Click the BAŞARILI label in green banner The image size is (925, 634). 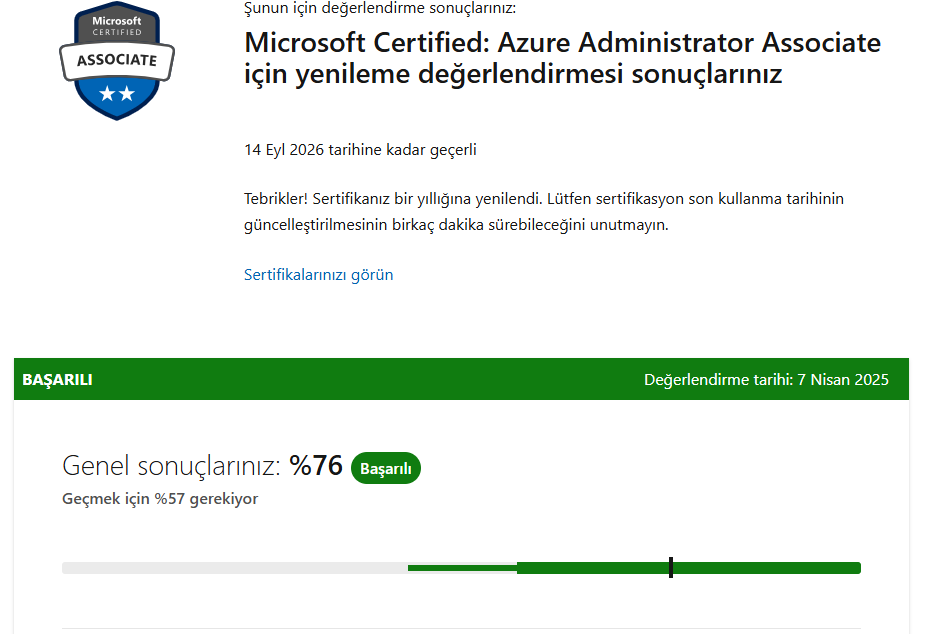57,380
